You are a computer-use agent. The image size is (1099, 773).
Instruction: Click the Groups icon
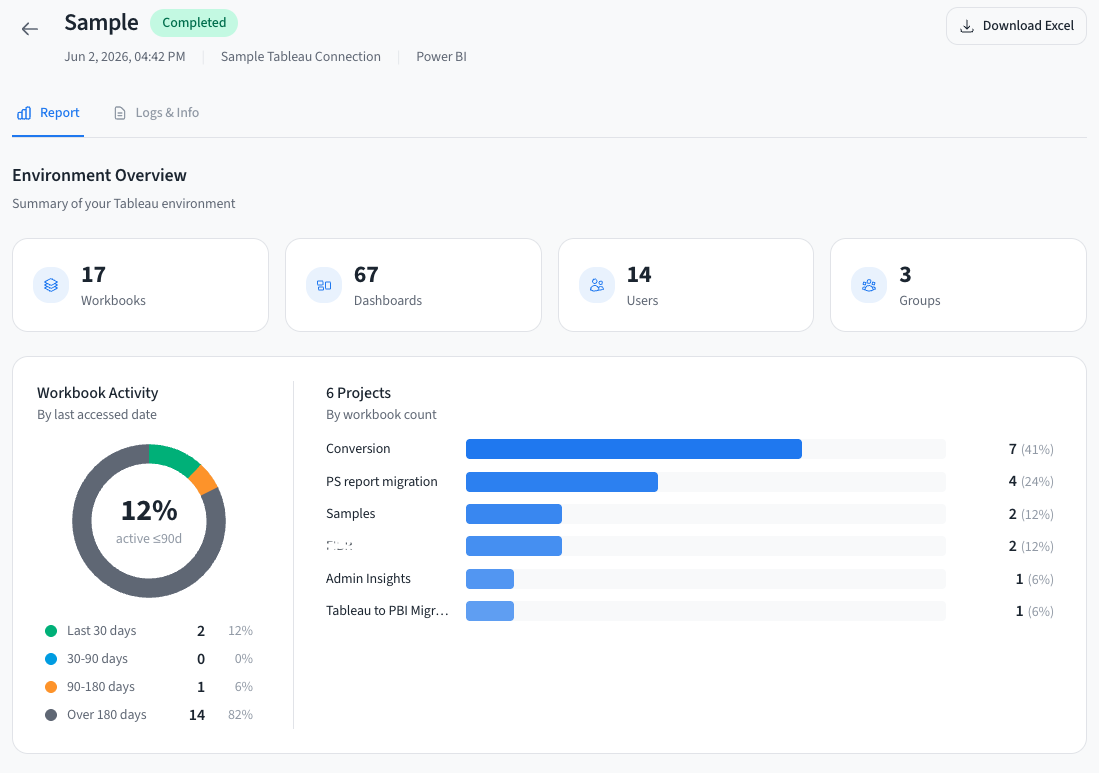[869, 285]
